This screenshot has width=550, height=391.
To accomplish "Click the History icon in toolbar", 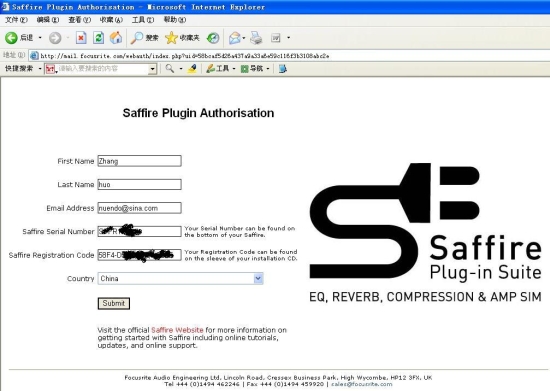I will tap(213, 38).
